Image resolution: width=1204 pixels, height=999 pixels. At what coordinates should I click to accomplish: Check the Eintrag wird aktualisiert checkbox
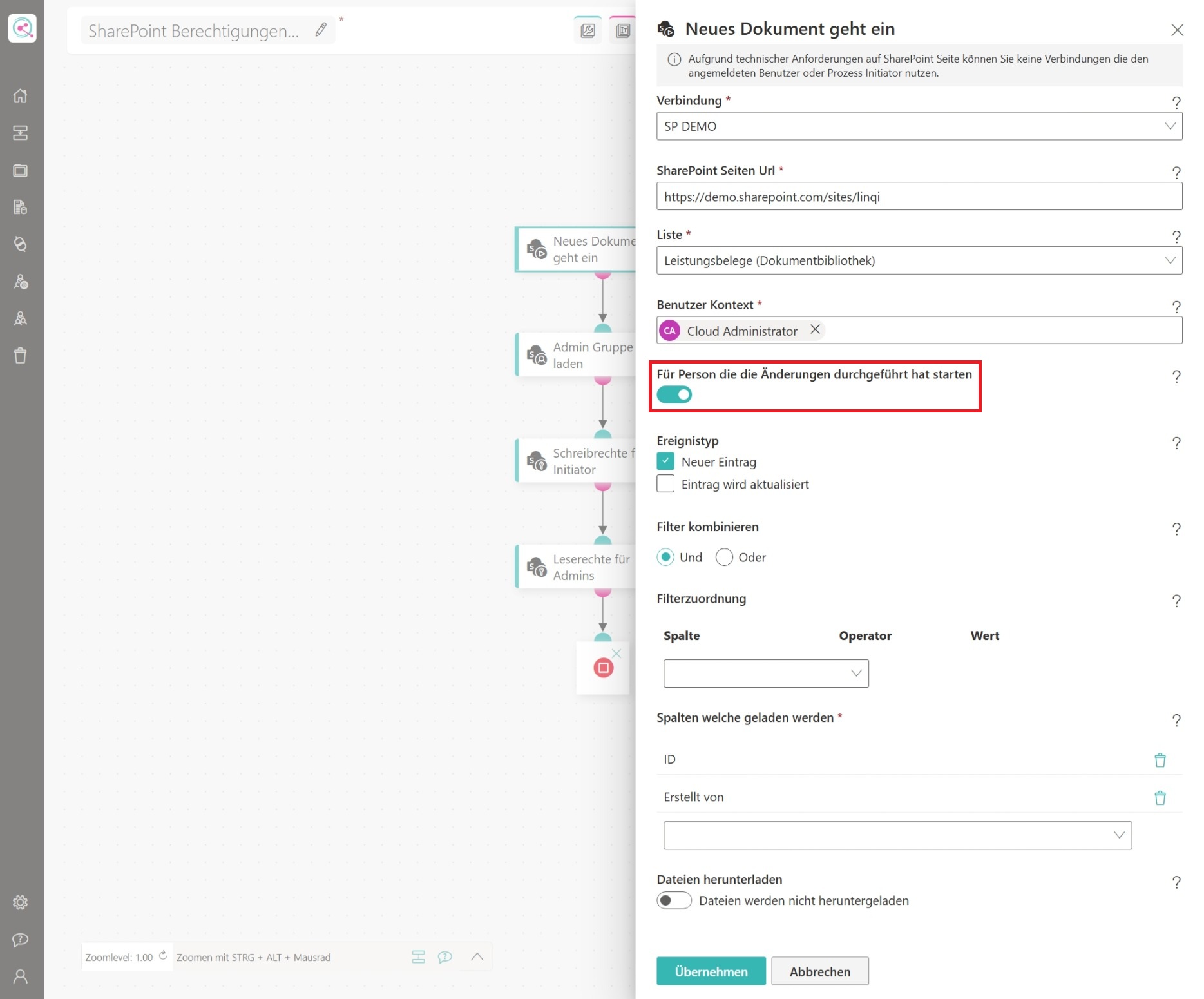(x=665, y=483)
